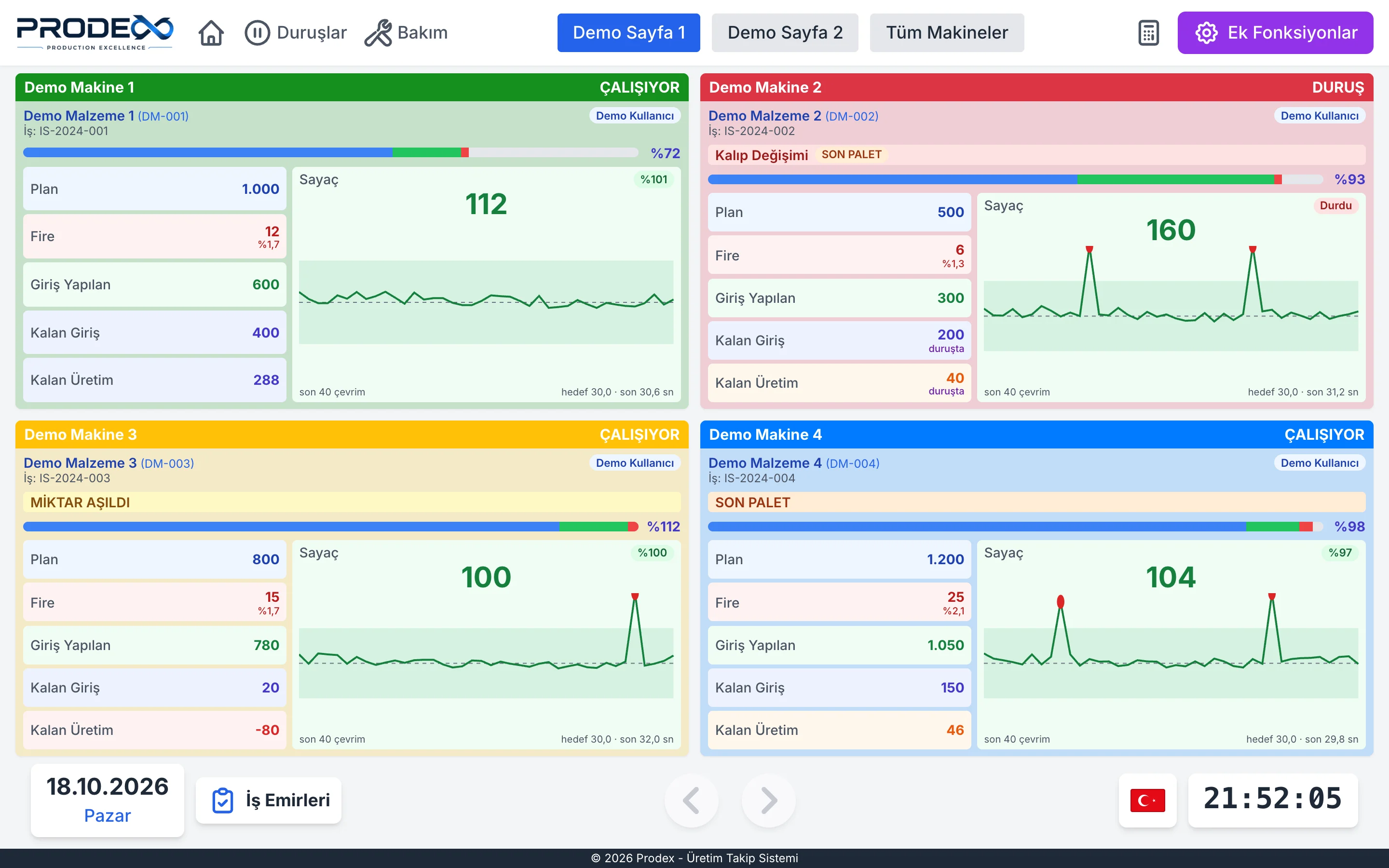Viewport: 1389px width, 868px height.
Task: Select Demo Makine 4 header
Action: (x=1036, y=434)
